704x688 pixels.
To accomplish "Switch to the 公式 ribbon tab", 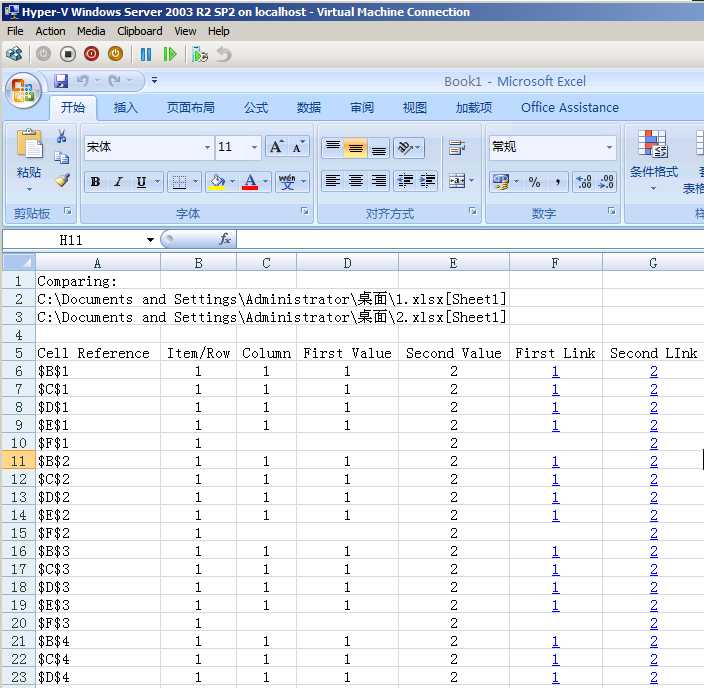I will [255, 108].
